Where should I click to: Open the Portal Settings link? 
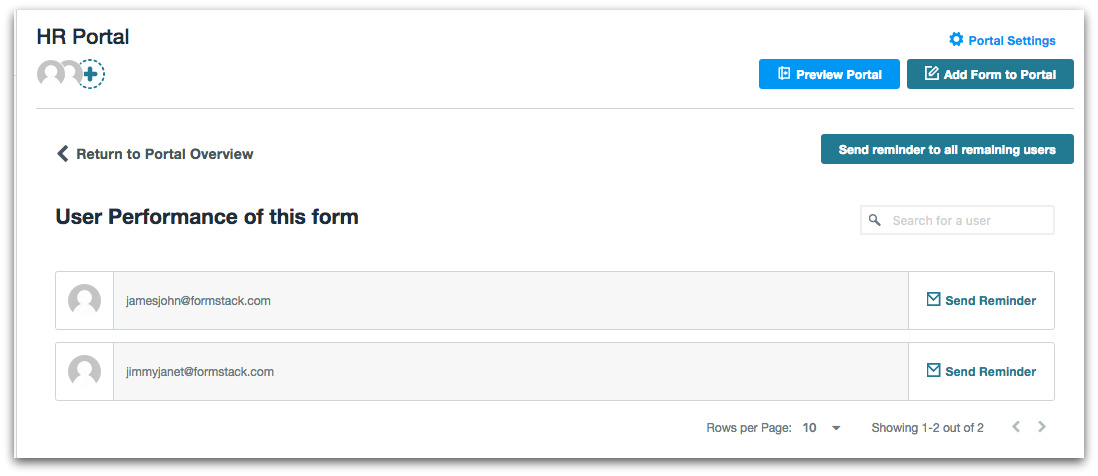pyautogui.click(x=1011, y=41)
